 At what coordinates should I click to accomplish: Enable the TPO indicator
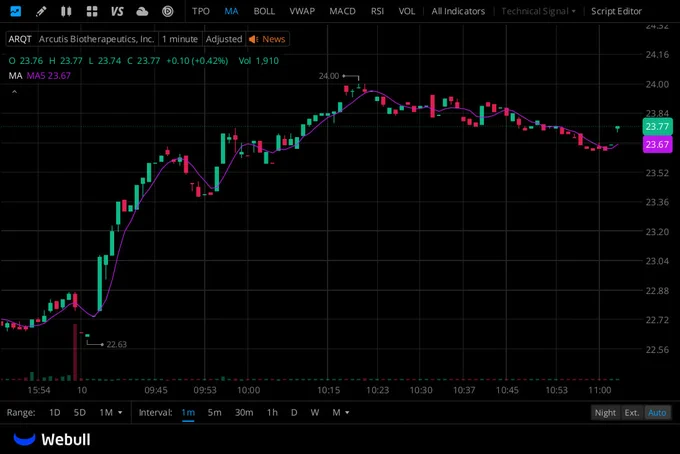pos(200,11)
